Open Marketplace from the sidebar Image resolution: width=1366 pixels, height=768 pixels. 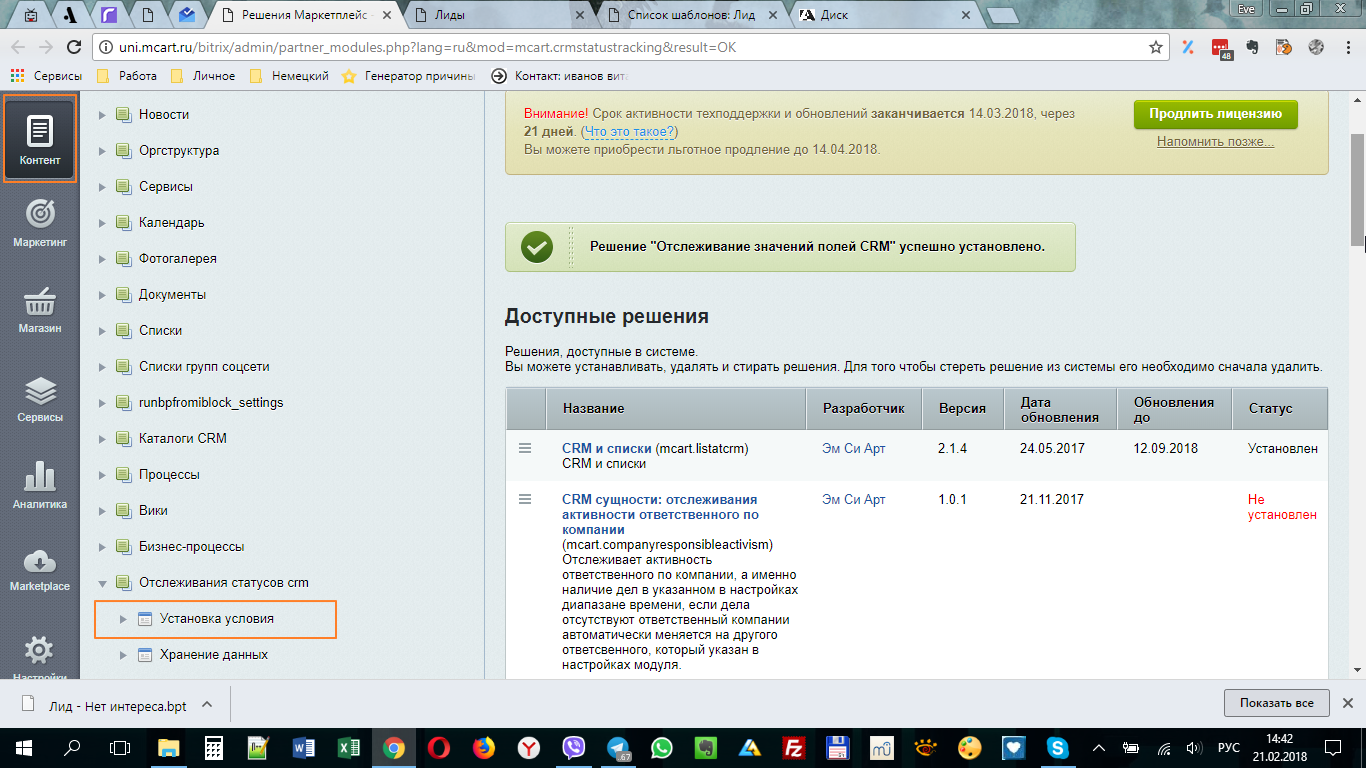40,570
